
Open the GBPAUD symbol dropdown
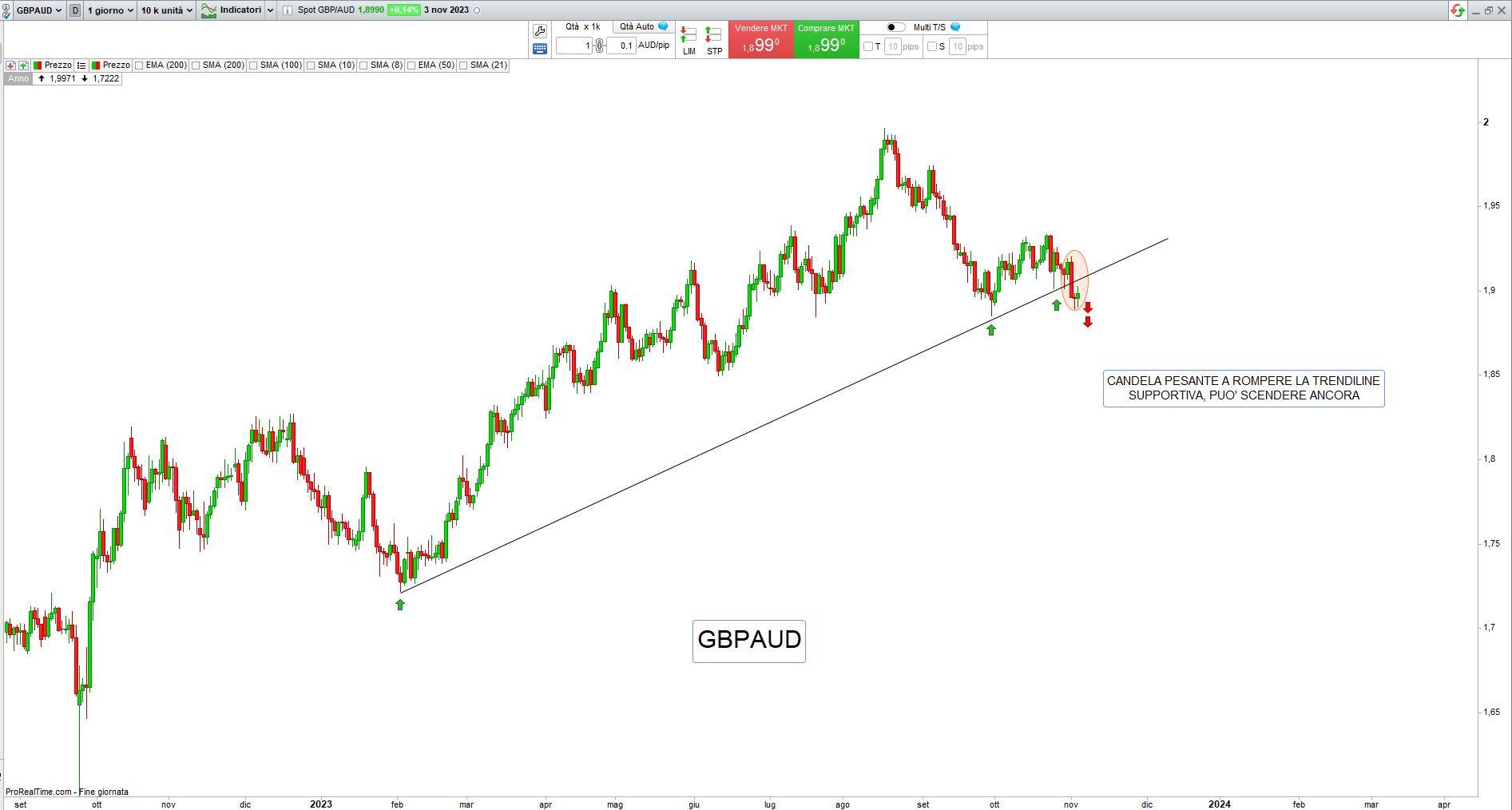coord(39,10)
